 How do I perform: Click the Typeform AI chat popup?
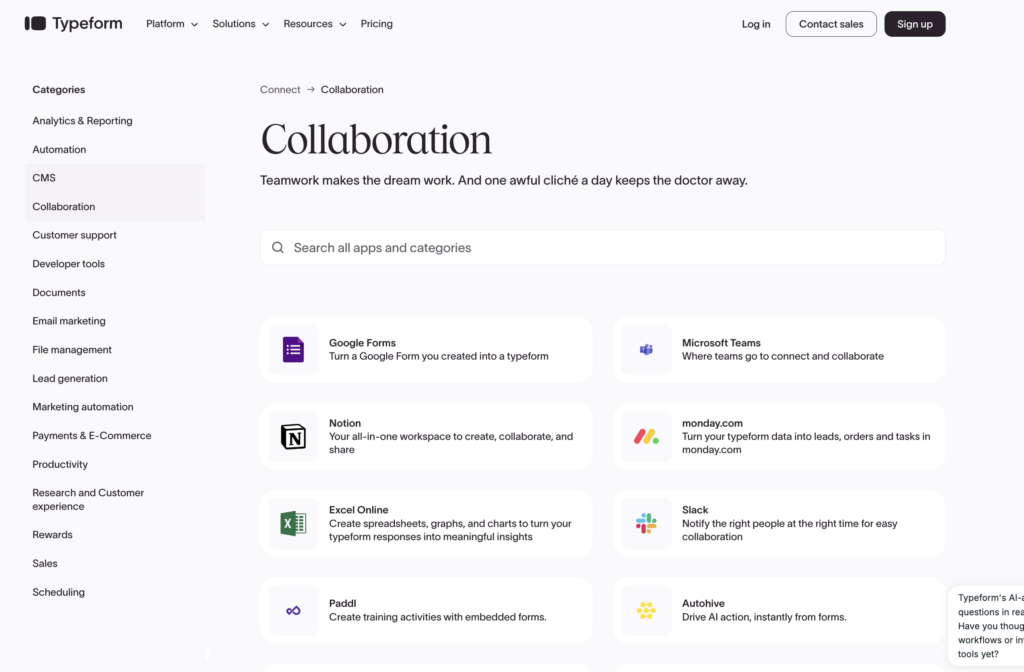[x=987, y=626]
